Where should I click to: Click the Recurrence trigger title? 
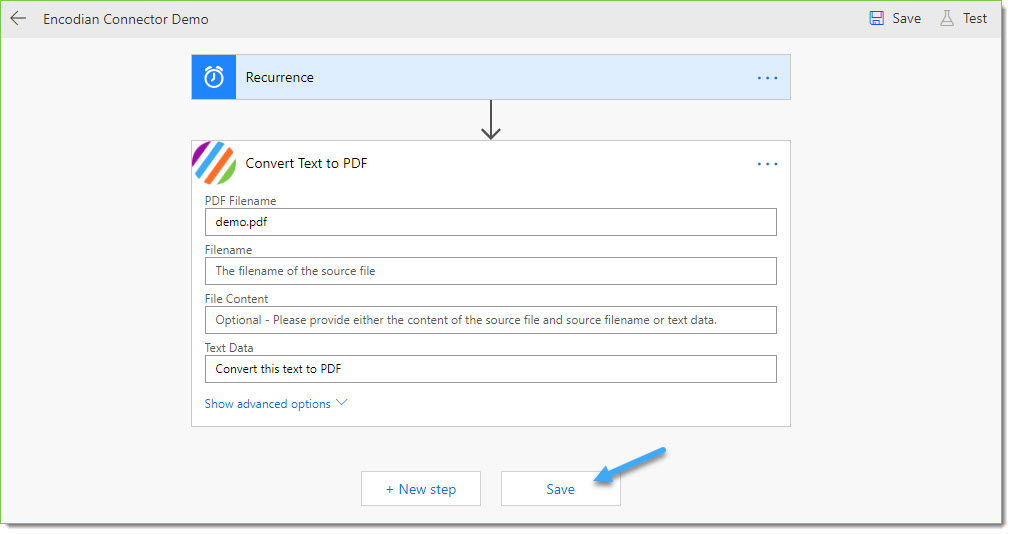pos(279,77)
